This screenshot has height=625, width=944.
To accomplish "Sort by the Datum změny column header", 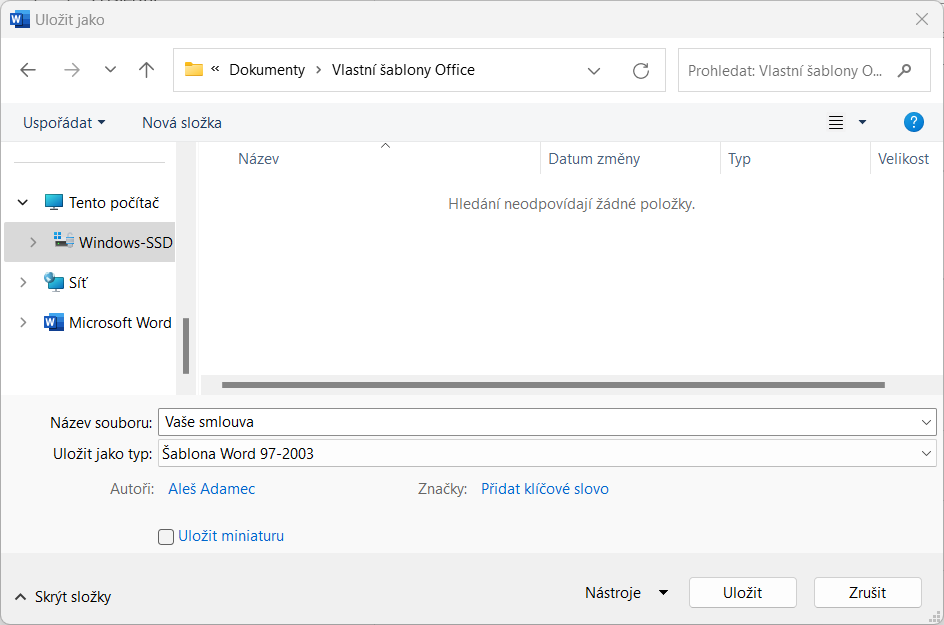I will coord(594,159).
